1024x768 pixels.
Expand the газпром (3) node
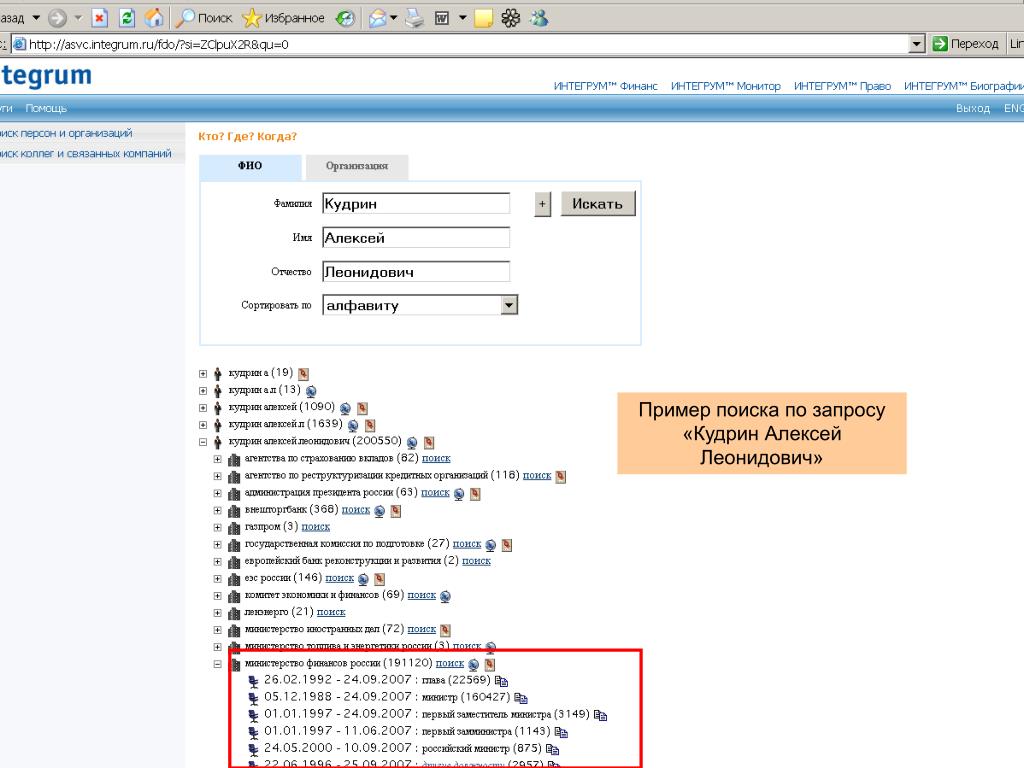click(x=218, y=528)
